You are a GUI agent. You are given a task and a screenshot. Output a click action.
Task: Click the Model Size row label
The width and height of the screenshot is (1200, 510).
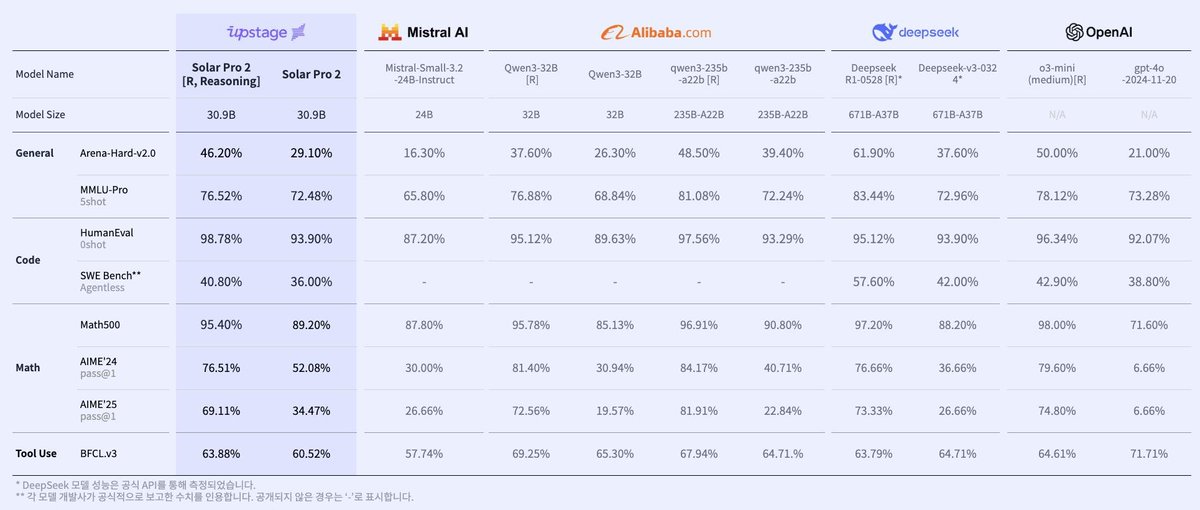click(40, 115)
